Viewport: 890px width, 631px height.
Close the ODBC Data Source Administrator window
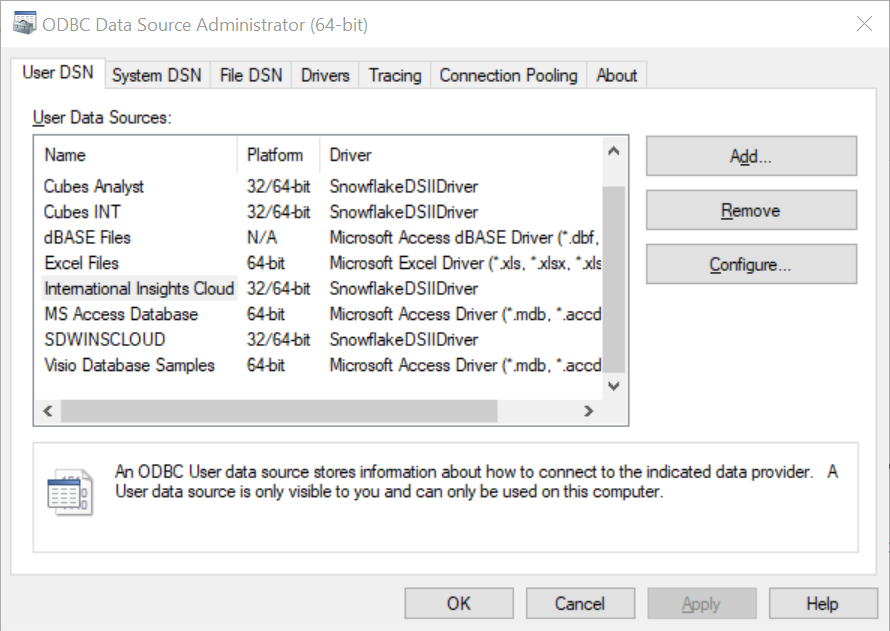click(864, 24)
